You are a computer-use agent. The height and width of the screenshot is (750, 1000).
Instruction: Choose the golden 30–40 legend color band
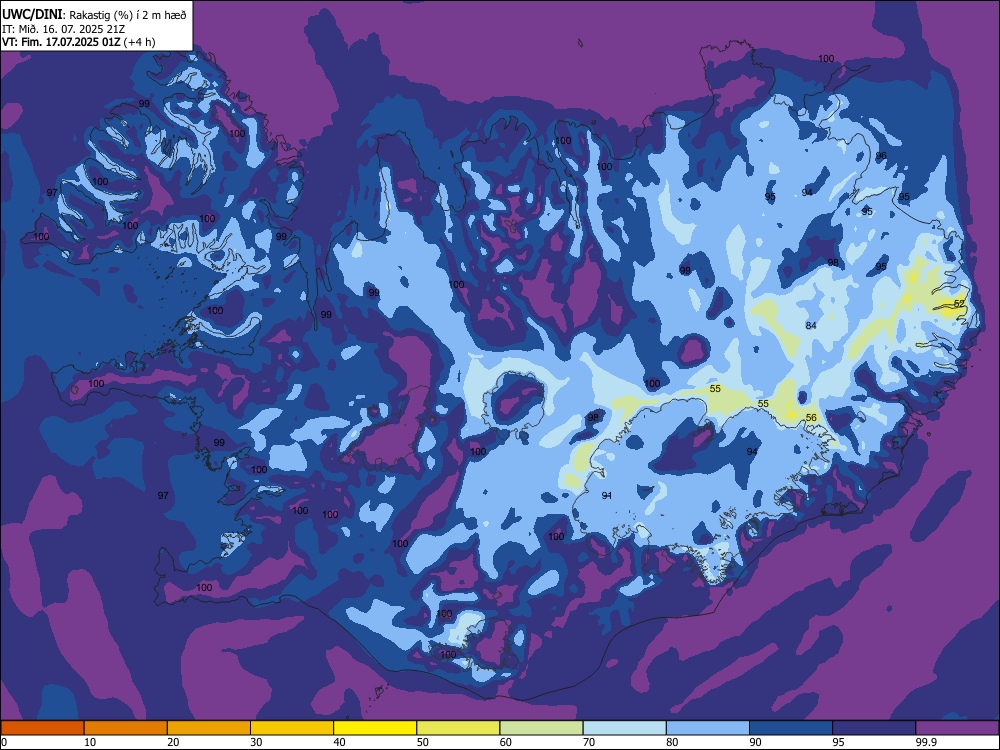292,728
